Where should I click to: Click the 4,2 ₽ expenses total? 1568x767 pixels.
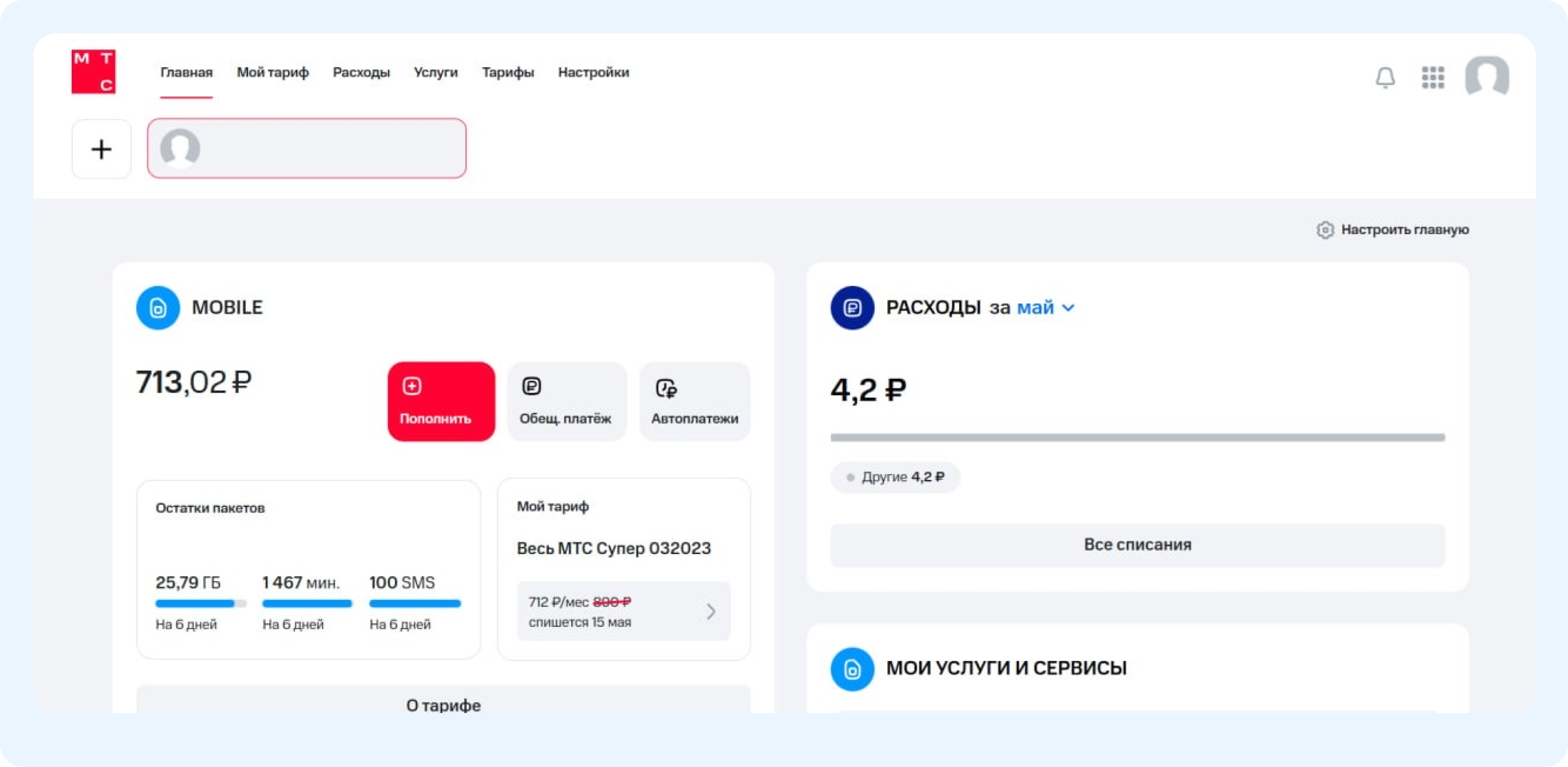click(868, 390)
